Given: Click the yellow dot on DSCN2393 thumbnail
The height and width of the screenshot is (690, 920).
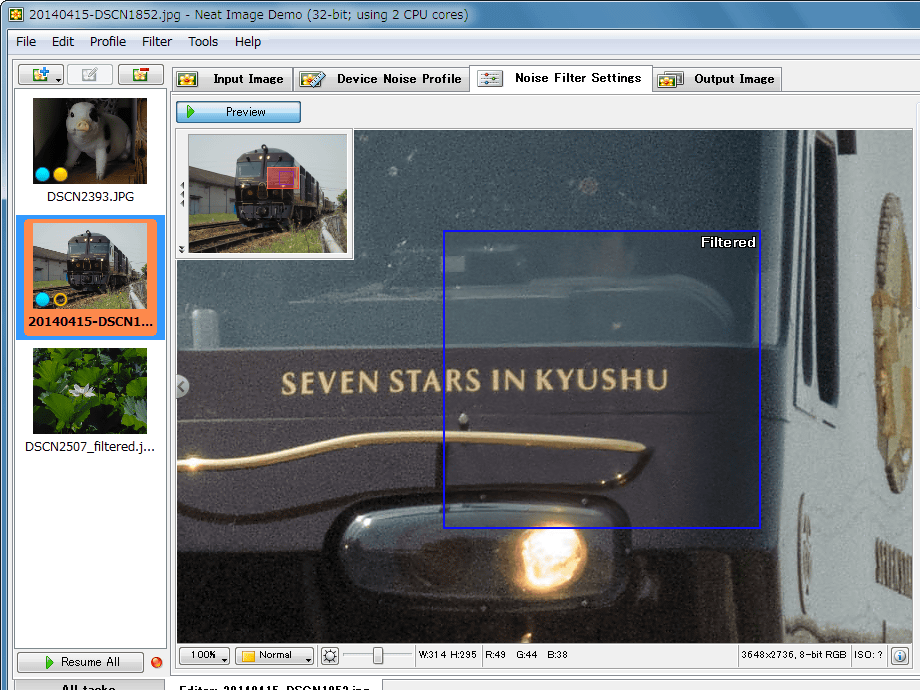Looking at the screenshot, I should click(60, 174).
